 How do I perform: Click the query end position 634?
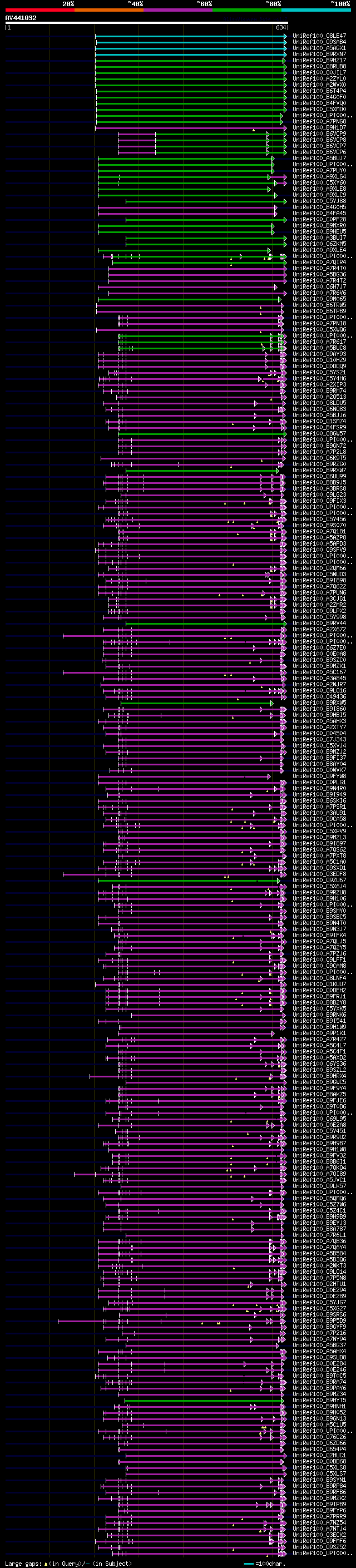280,27
